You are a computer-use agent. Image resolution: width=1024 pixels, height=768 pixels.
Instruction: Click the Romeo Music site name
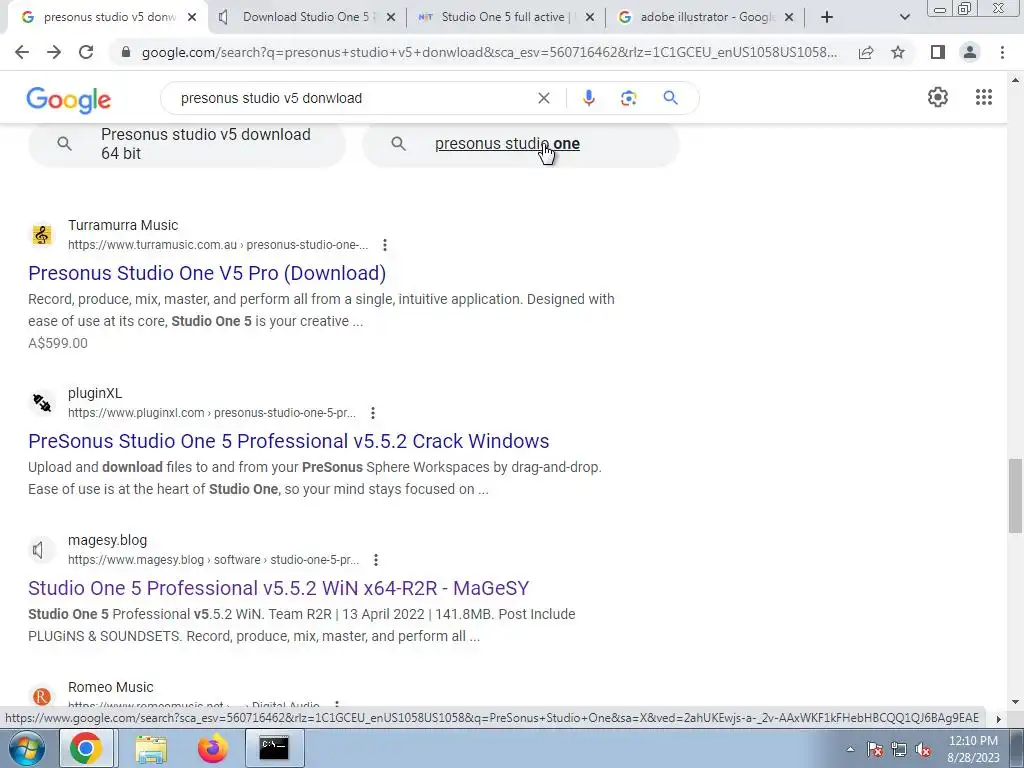[x=110, y=687]
